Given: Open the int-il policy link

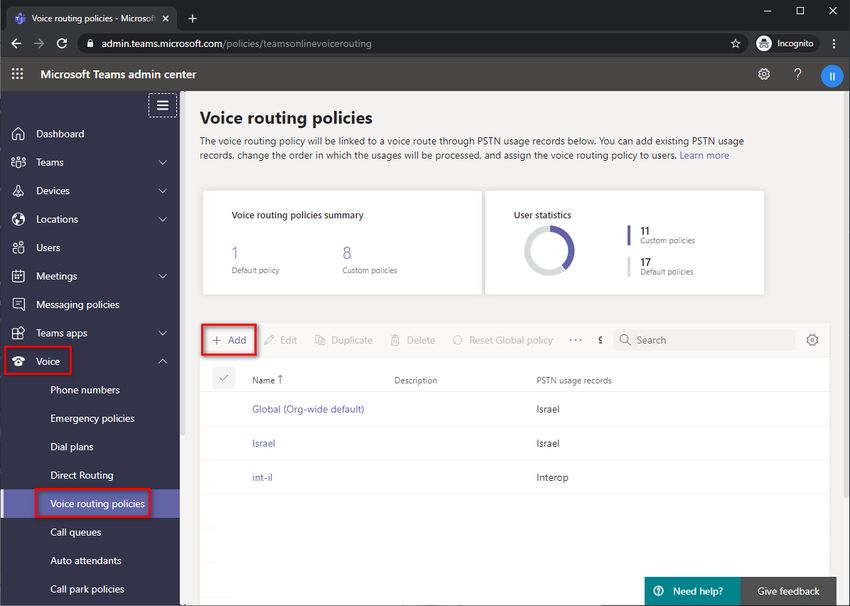Looking at the screenshot, I should click(262, 478).
